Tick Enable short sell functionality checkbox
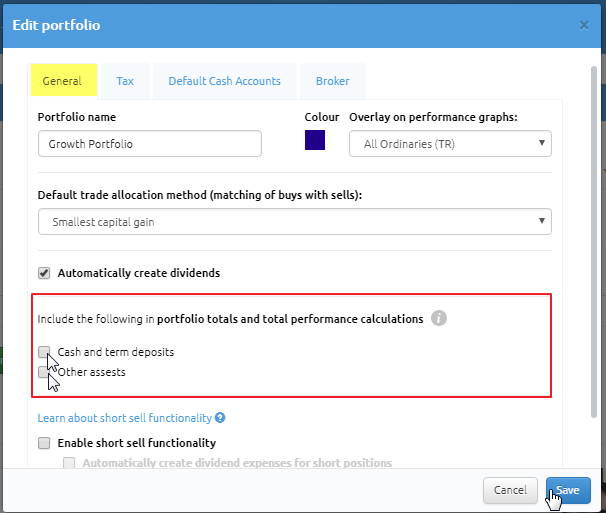The image size is (606, 513). tap(44, 443)
